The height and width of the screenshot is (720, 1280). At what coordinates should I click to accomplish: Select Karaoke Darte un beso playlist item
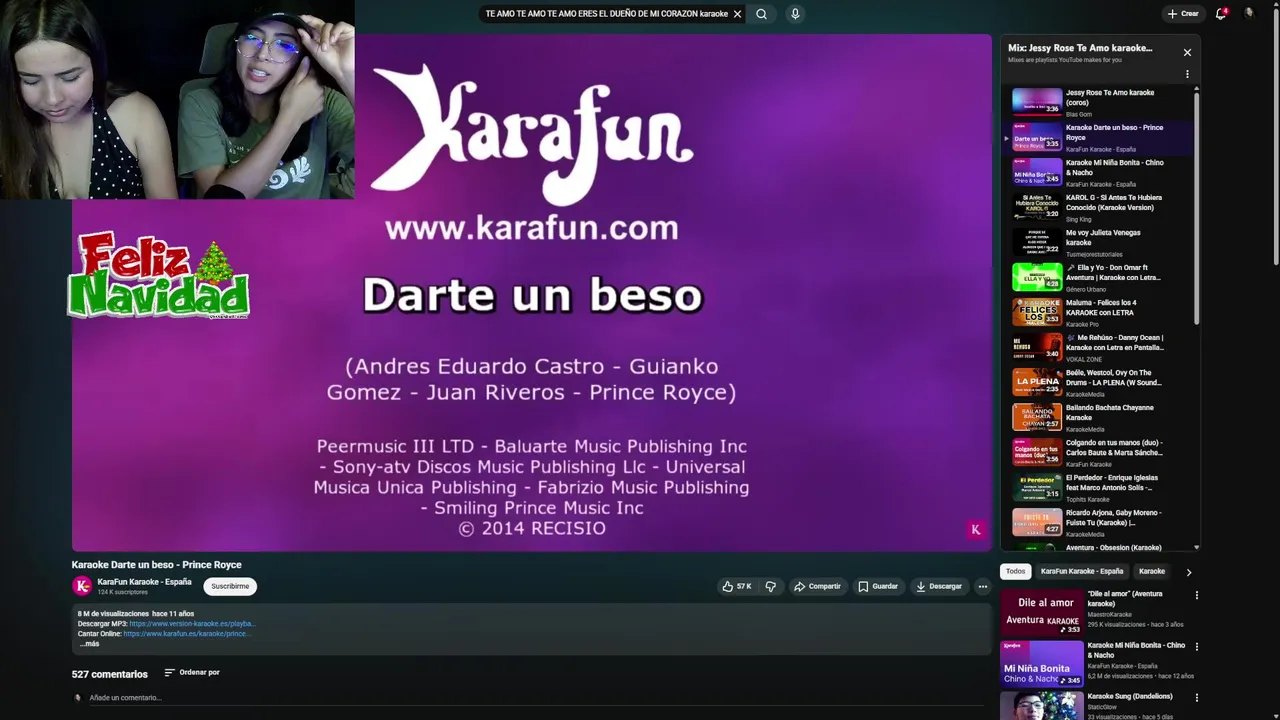pos(1098,138)
